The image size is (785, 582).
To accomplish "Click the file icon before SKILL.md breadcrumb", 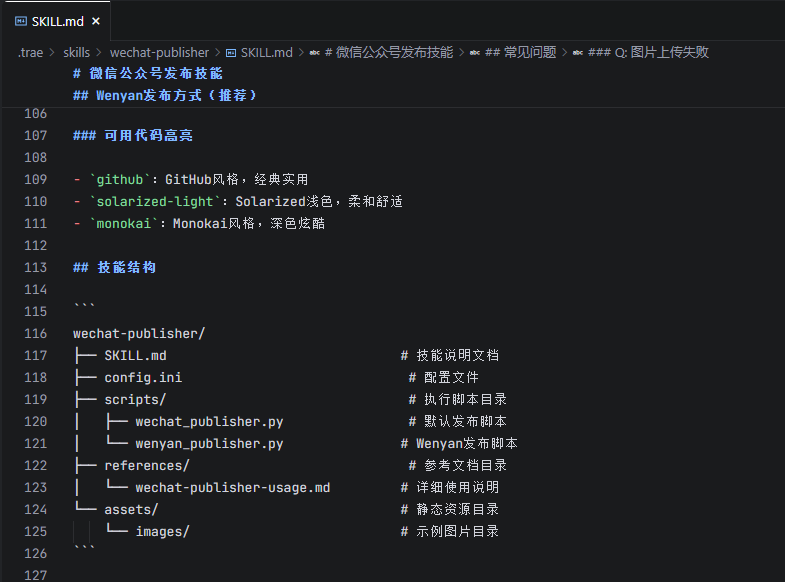I will tap(232, 52).
